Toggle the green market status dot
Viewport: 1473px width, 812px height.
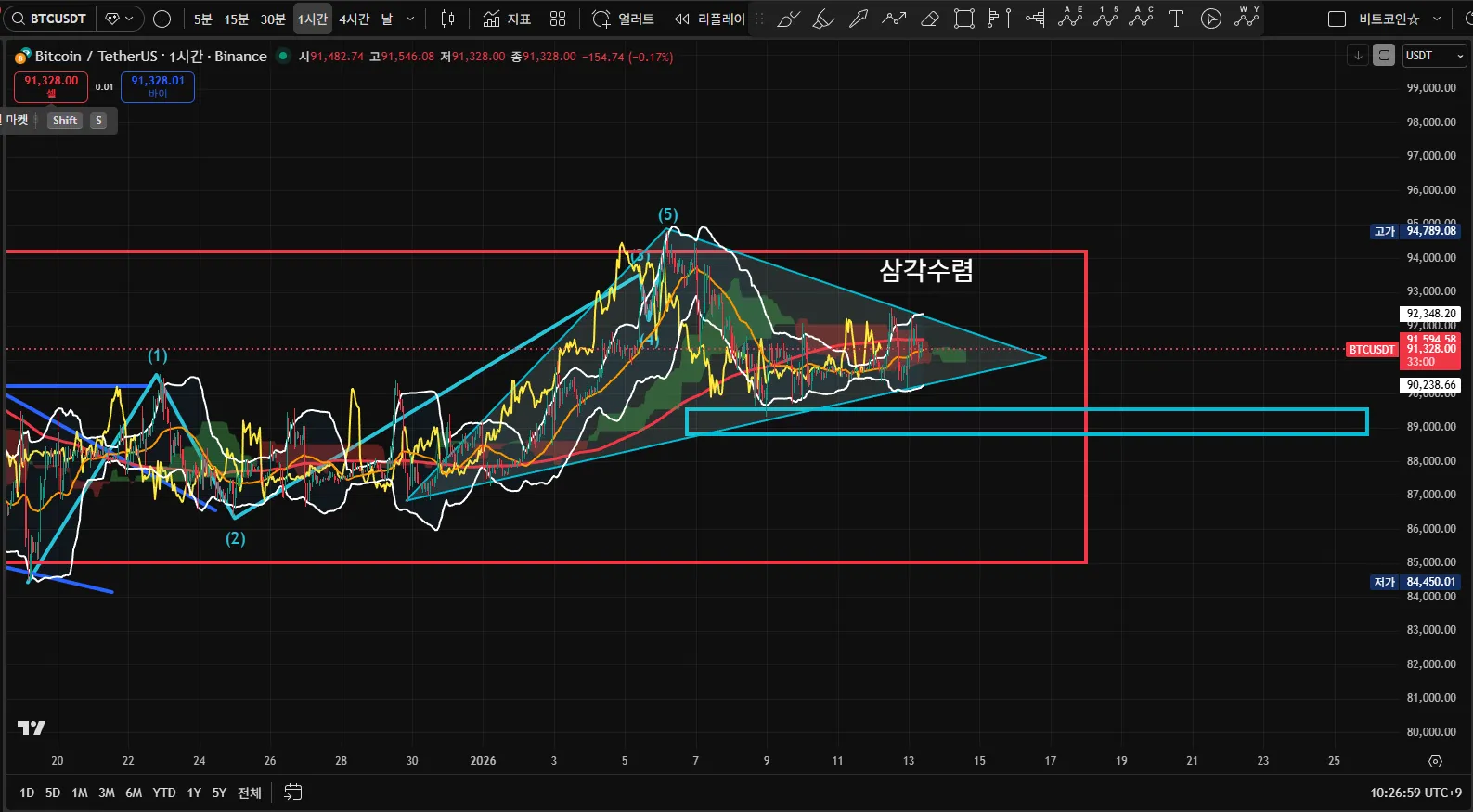(283, 56)
